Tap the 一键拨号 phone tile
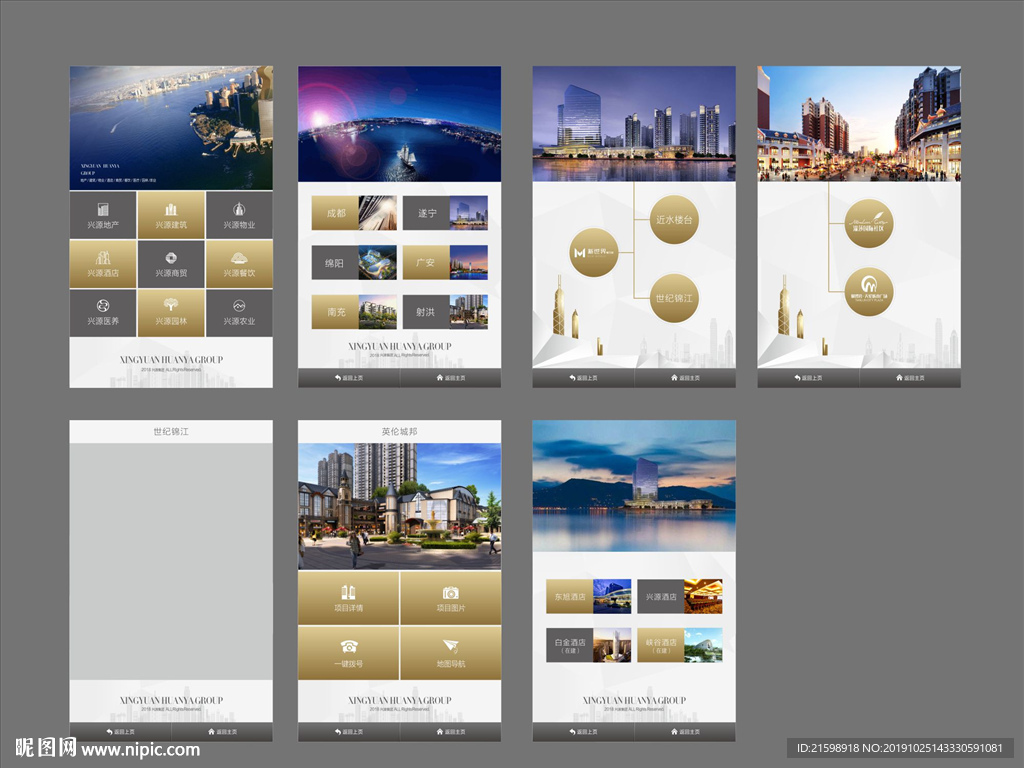The image size is (1024, 768). coord(348,653)
